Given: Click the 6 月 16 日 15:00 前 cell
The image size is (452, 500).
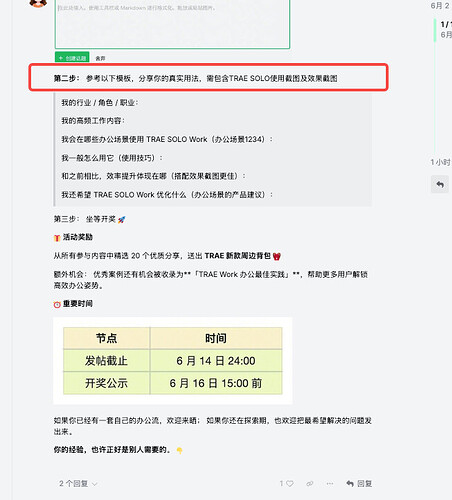Looking at the screenshot, I should coord(216,383).
